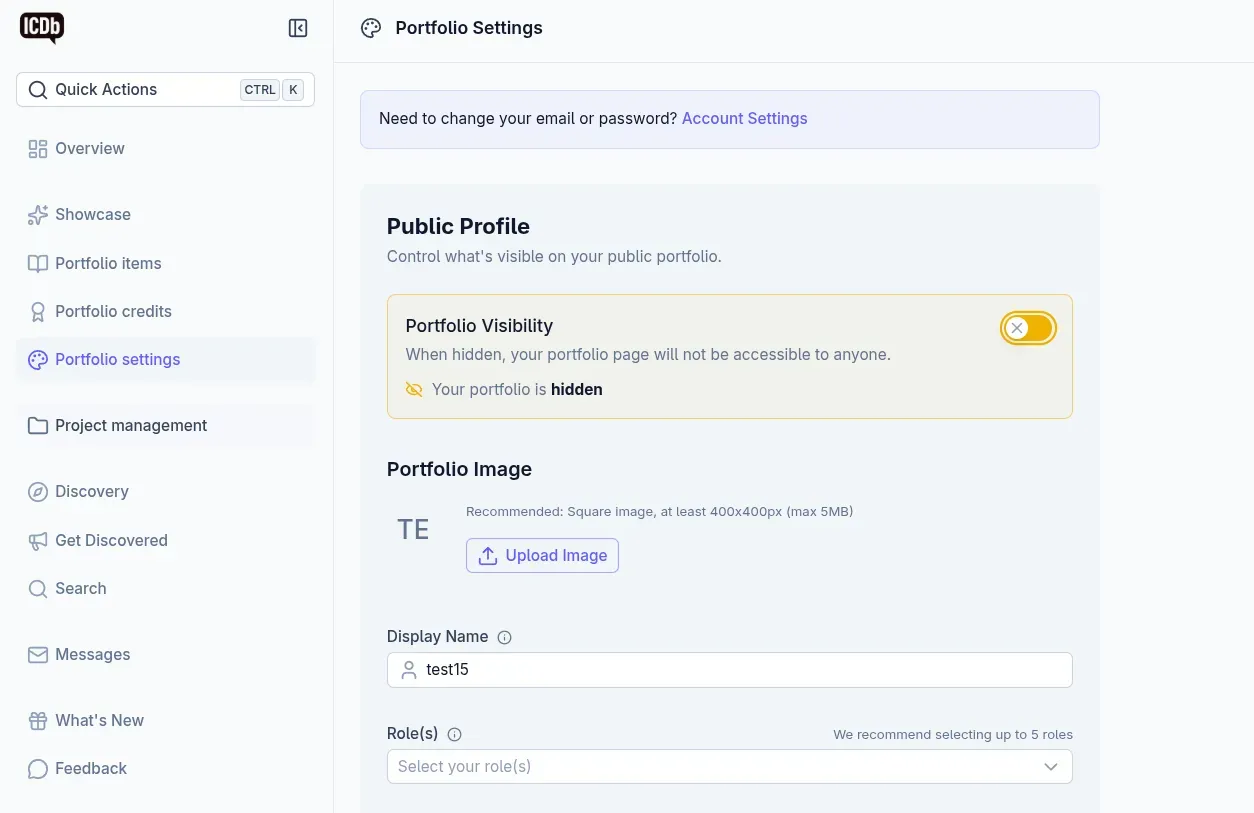Open Discovery via the compass icon
This screenshot has width=1254, height=813.
[37, 491]
